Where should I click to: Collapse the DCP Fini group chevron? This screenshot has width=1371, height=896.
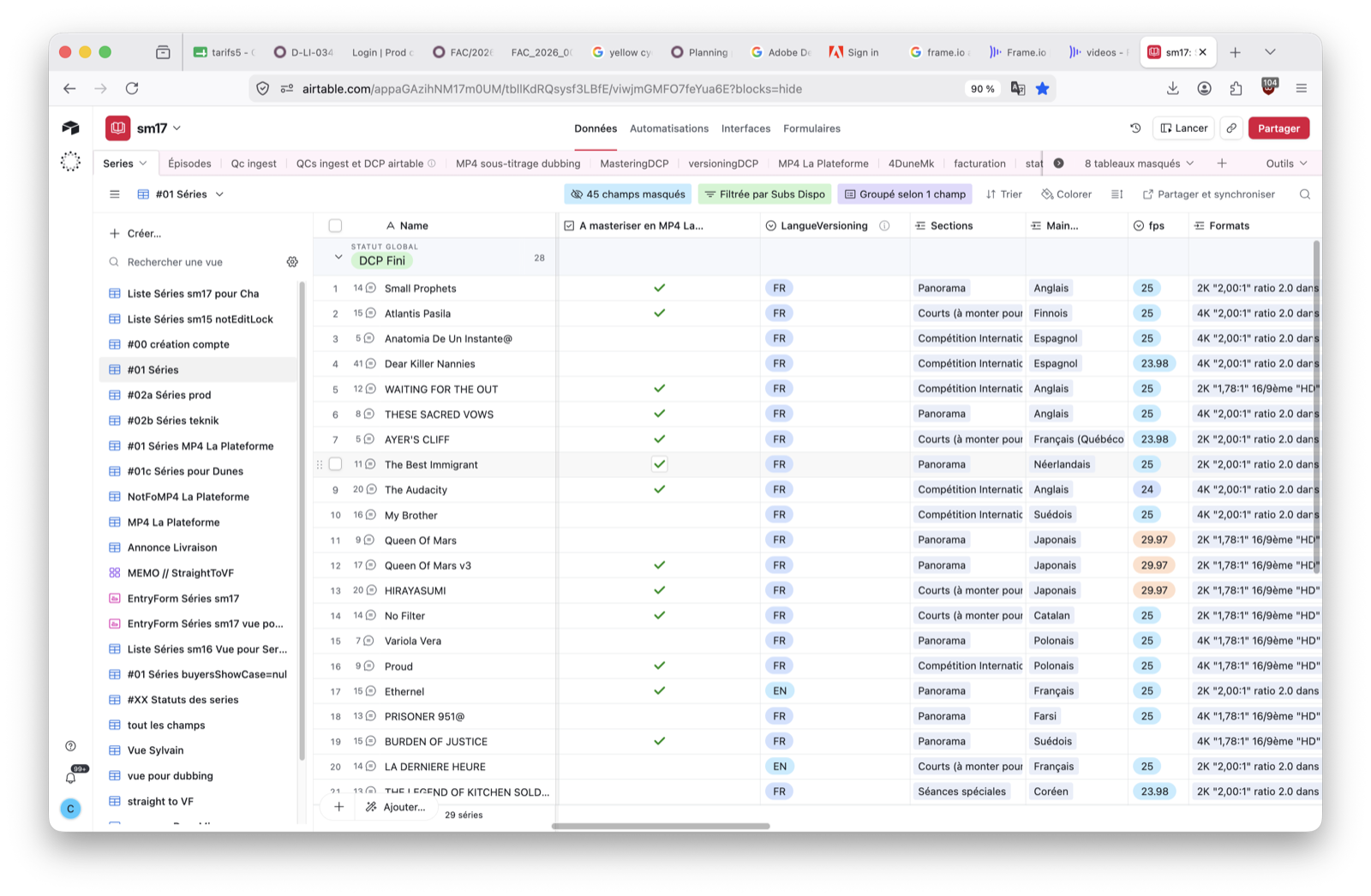click(338, 257)
